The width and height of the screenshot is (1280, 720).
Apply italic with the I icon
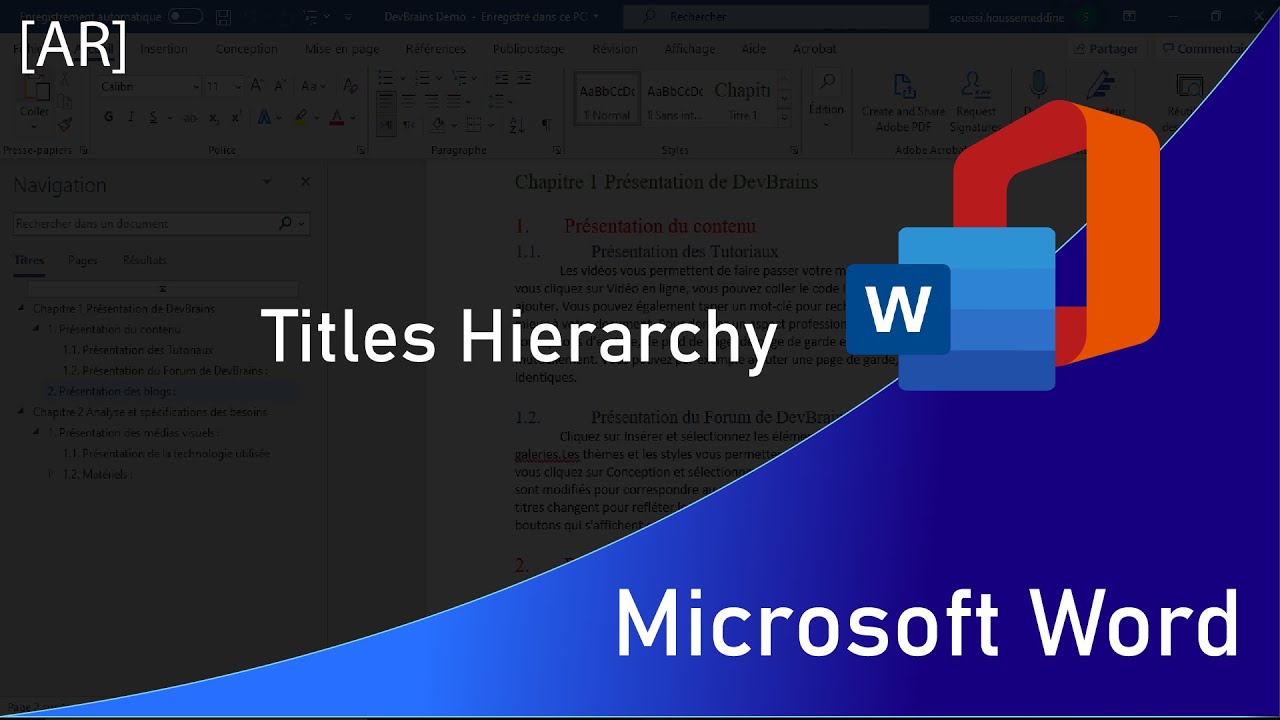coord(132,117)
